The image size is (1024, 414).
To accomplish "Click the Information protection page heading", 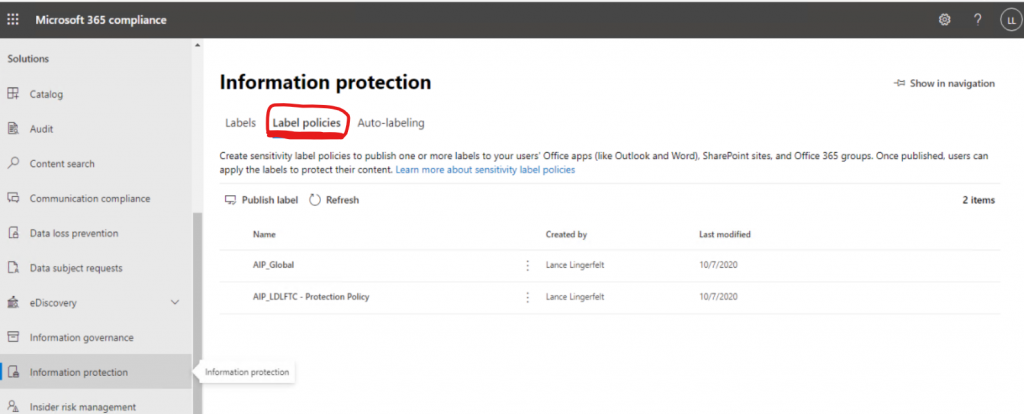I will tap(325, 82).
